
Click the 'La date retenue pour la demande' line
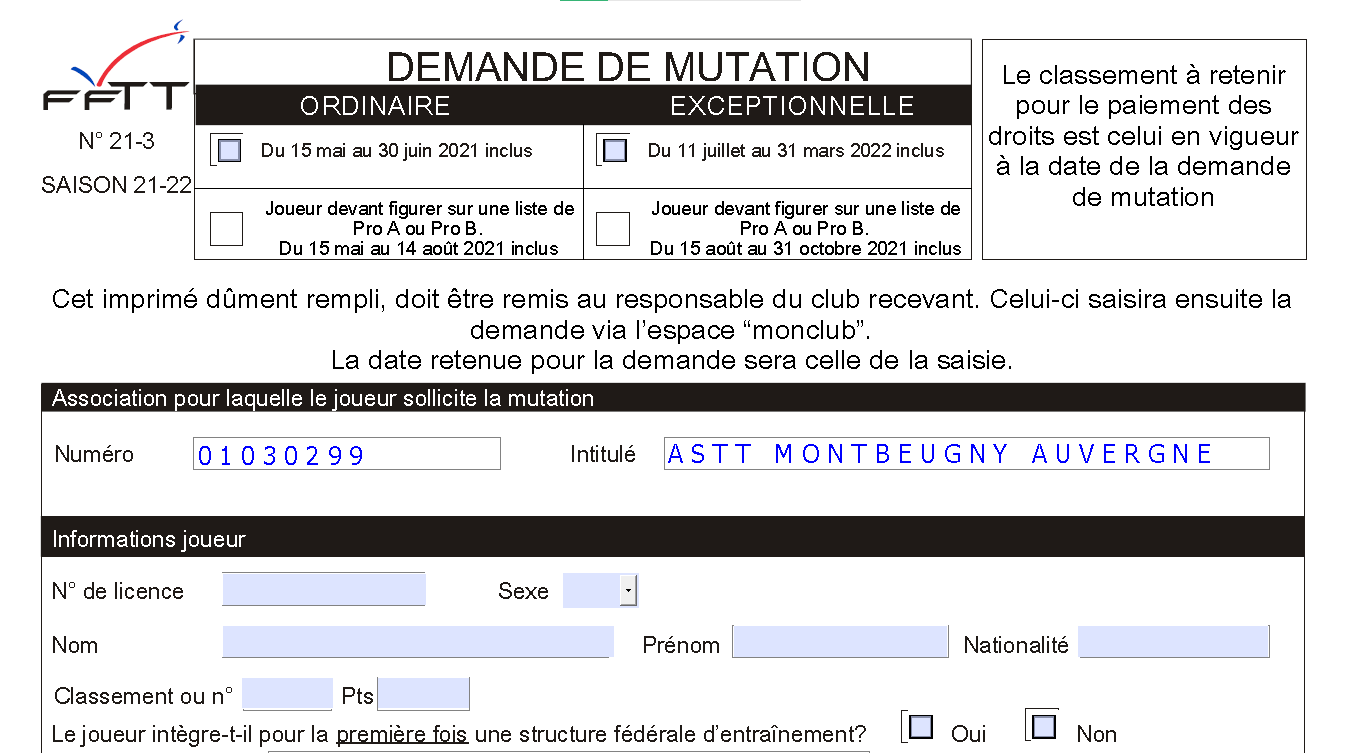pyautogui.click(x=672, y=361)
